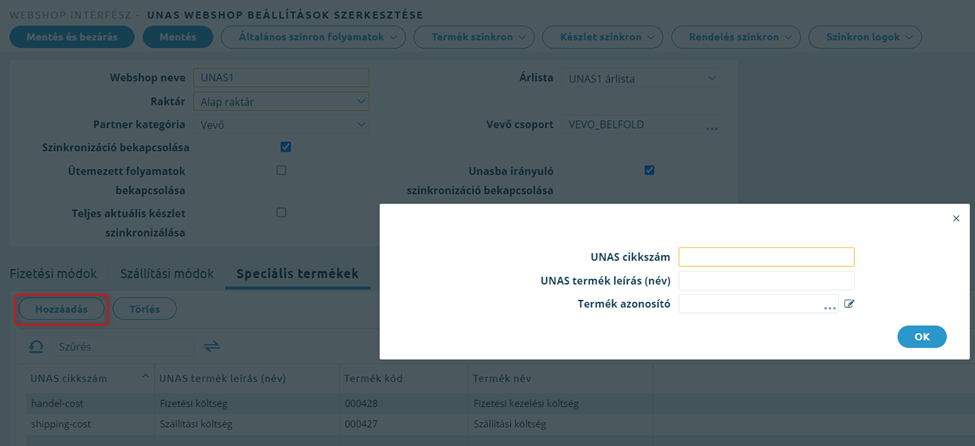Sort by UNAS cikkszám ascending arrow

(145, 376)
